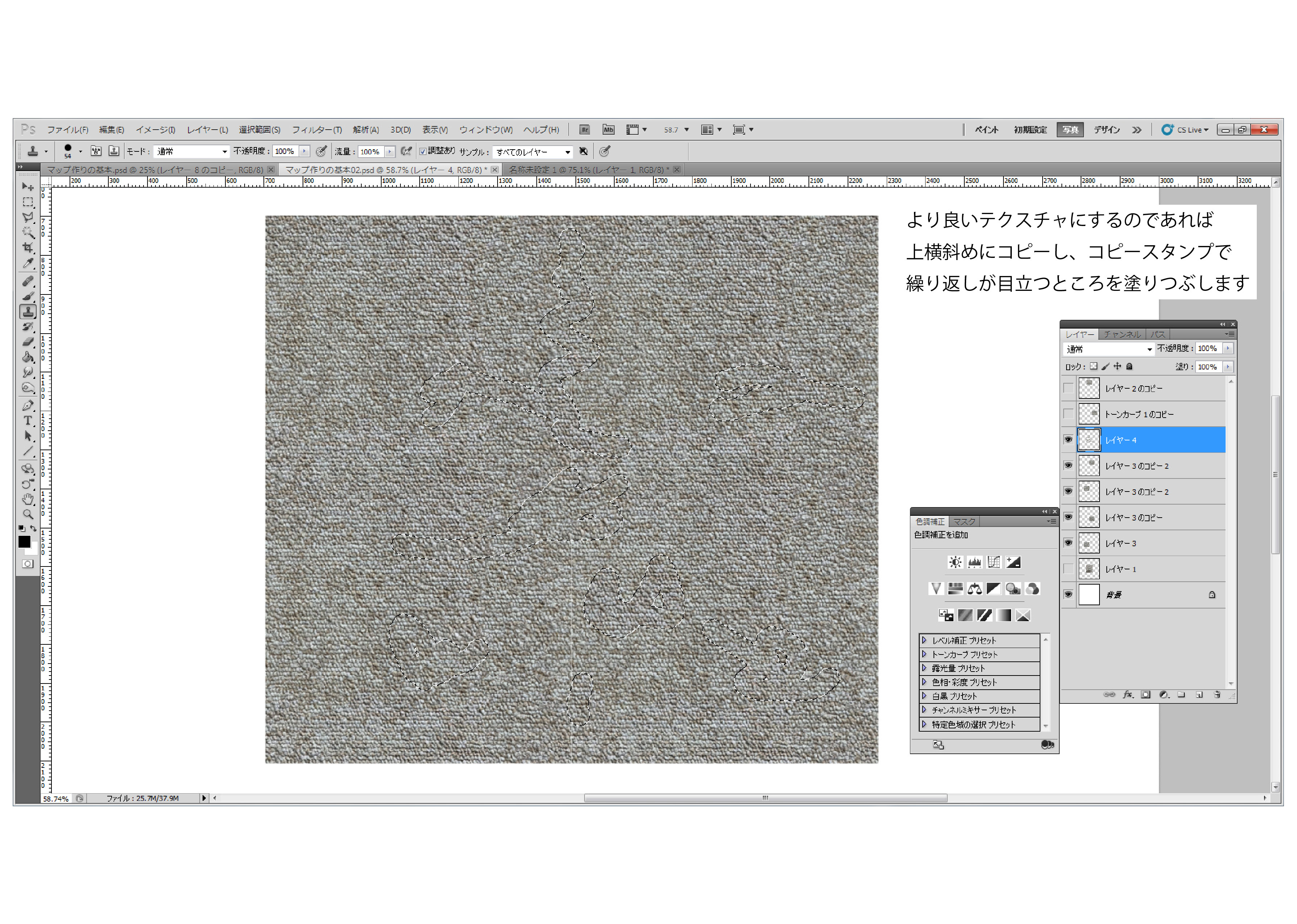Select the Eyedropper tool

click(x=27, y=263)
